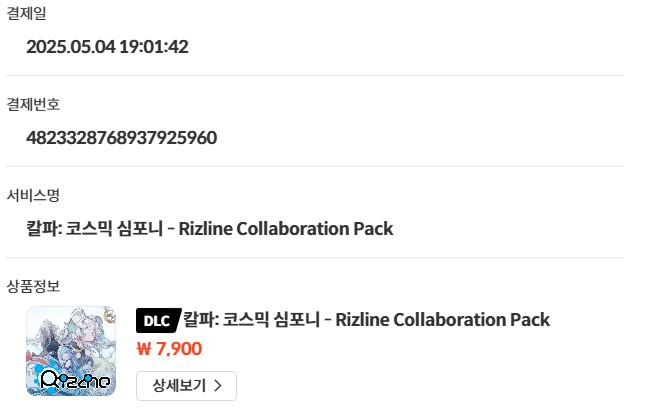Click the date 2025.05.04 in payment date

[x=71, y=46]
